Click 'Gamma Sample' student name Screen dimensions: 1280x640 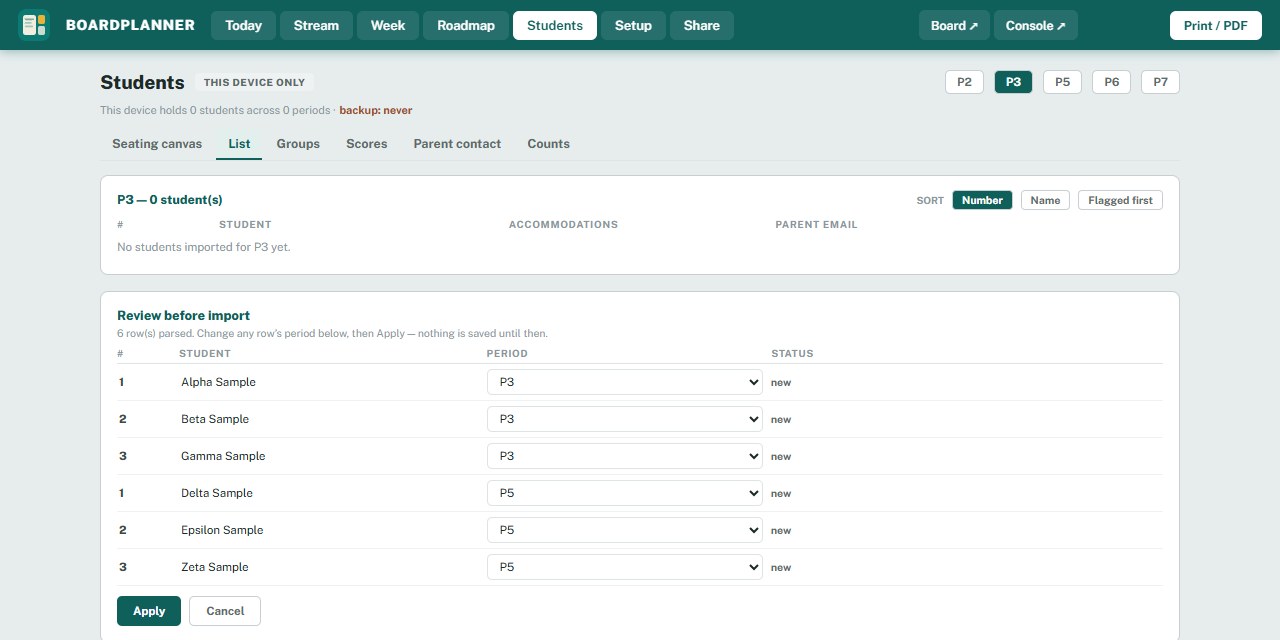pyautogui.click(x=223, y=456)
